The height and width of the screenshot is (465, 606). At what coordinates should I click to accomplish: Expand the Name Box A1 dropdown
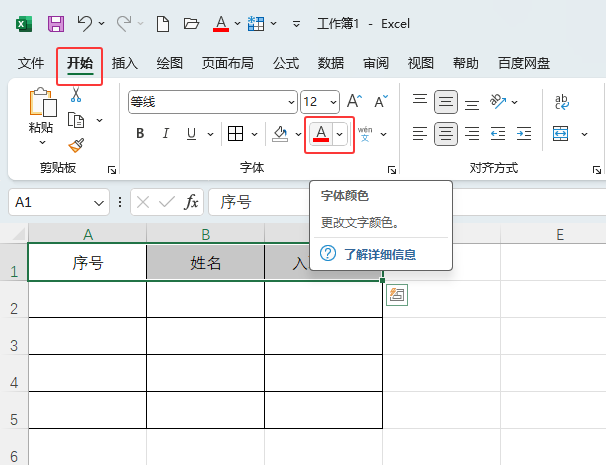[x=99, y=202]
